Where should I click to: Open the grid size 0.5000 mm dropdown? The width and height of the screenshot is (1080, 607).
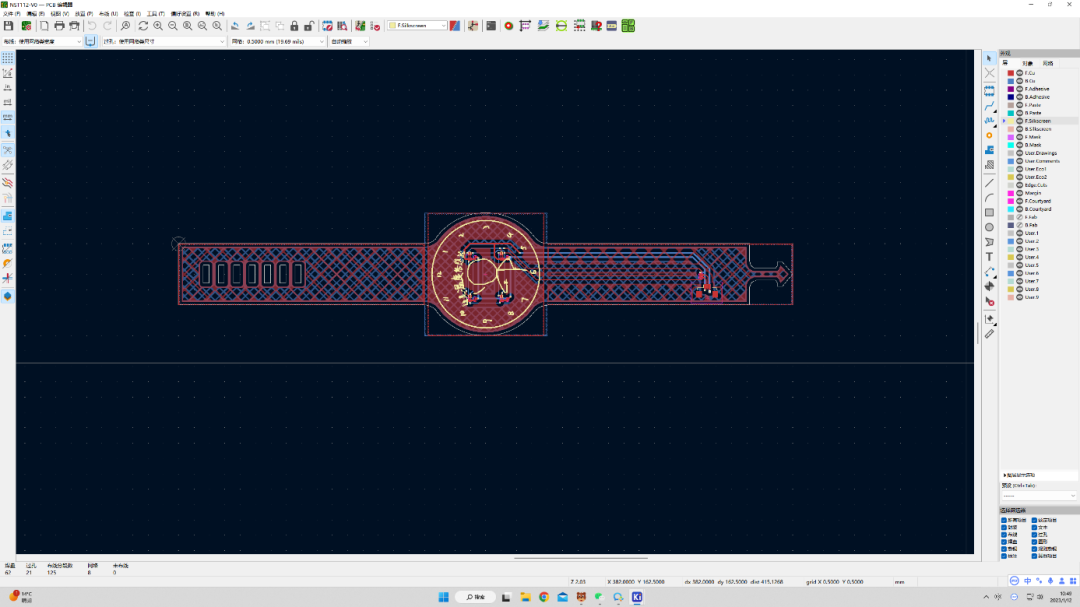(x=278, y=41)
